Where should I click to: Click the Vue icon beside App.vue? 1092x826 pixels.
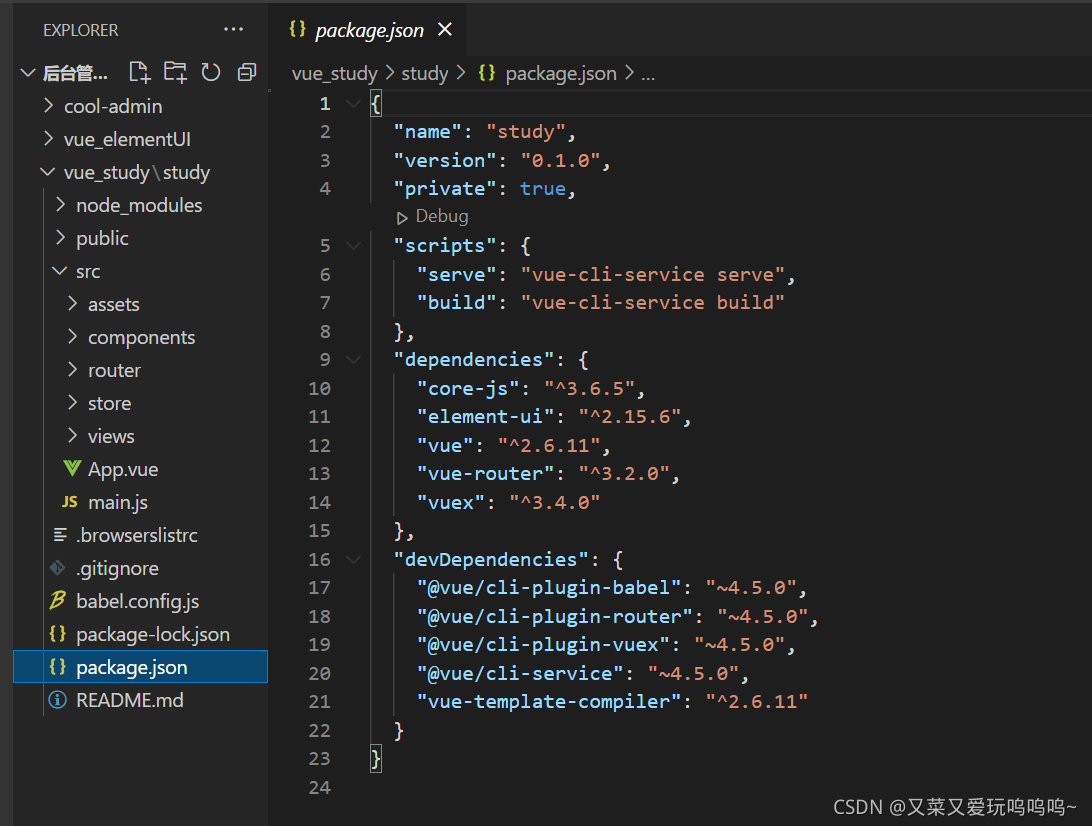tap(72, 469)
